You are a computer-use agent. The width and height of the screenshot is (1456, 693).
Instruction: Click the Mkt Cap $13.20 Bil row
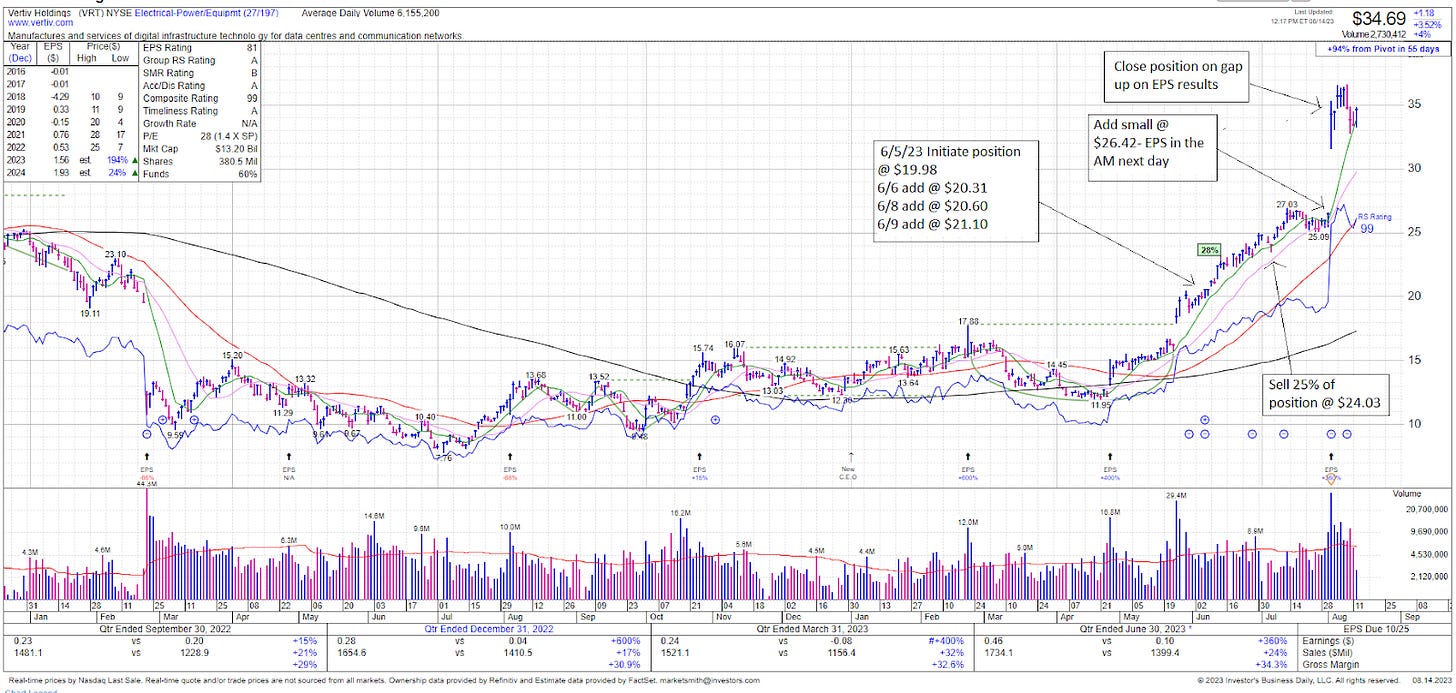202,148
